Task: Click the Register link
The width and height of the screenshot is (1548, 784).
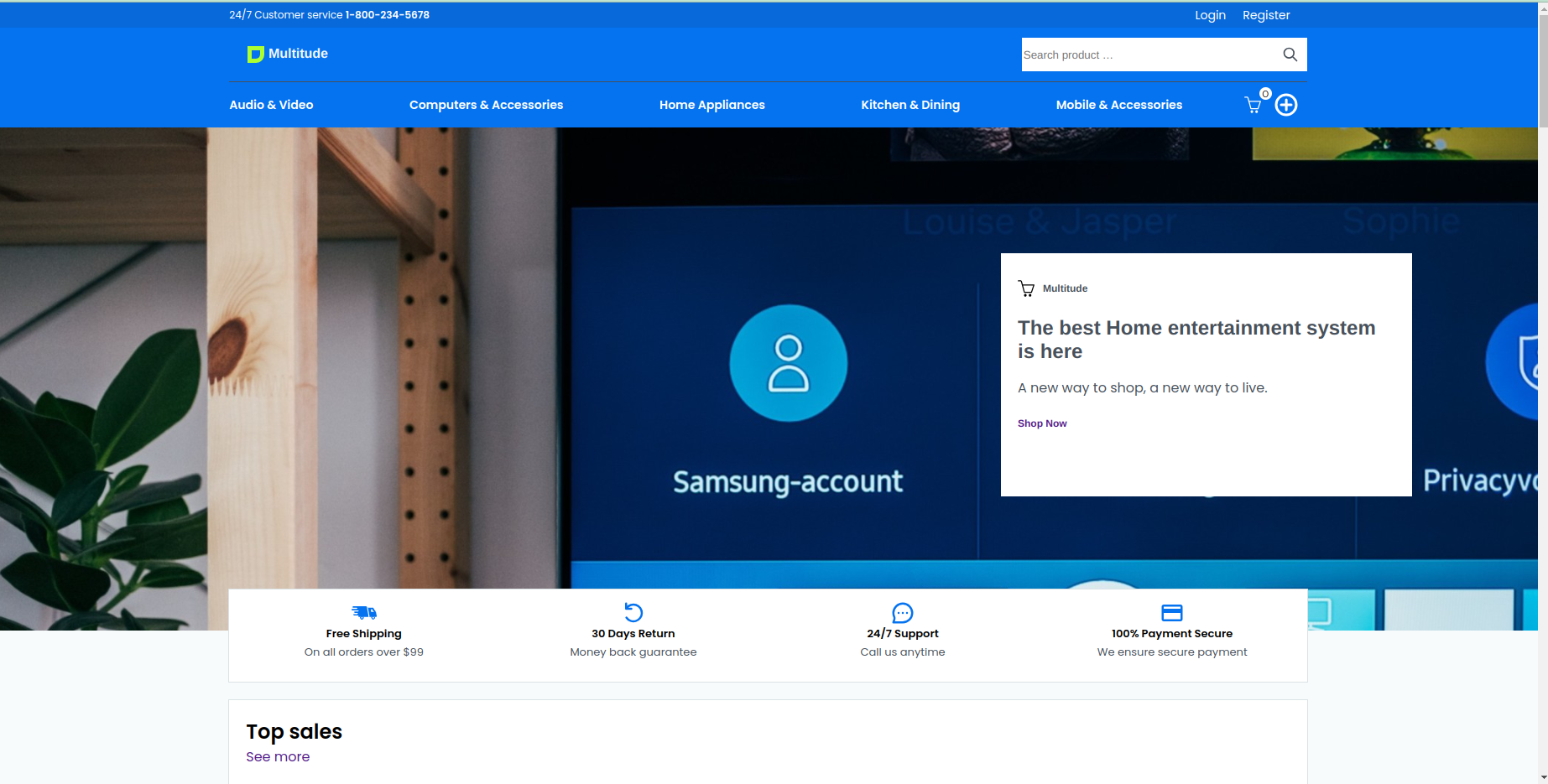Action: [1266, 15]
